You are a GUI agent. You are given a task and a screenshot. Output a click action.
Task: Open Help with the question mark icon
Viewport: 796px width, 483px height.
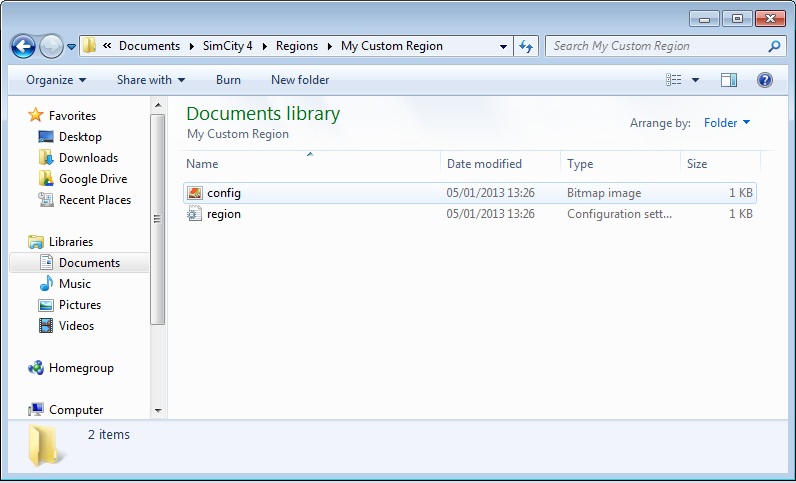coord(765,80)
